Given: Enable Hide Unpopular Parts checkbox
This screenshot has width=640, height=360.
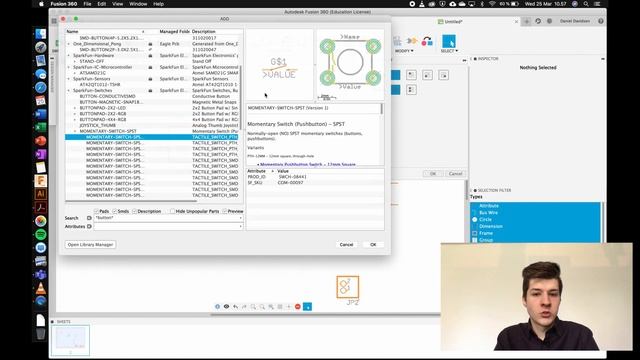Looking at the screenshot, I should coord(172,211).
